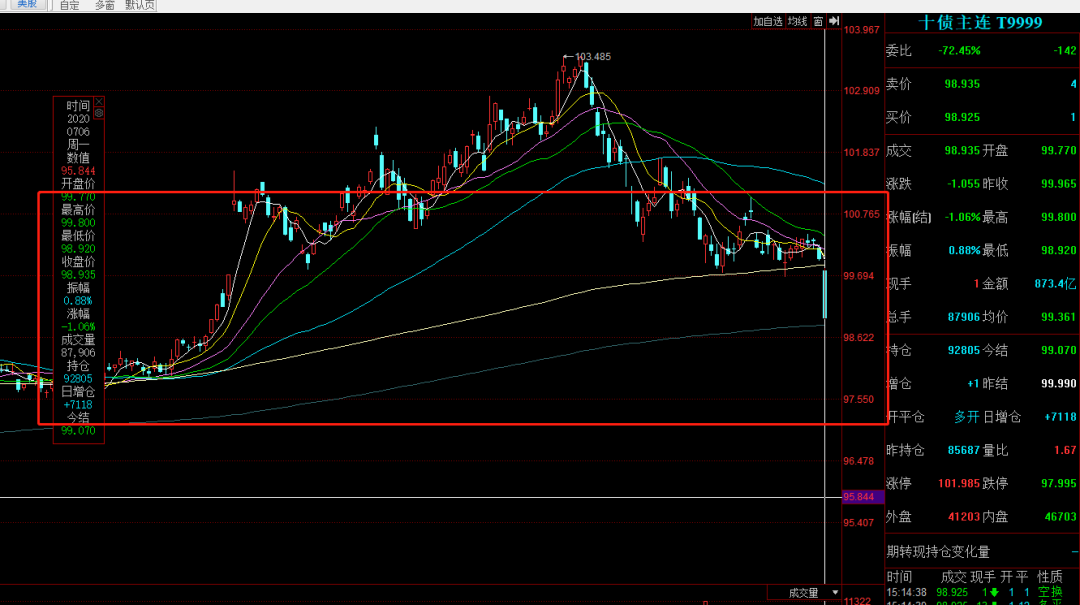1080x605 pixels.
Task: Open the 自定 tab
Action: tap(70, 6)
